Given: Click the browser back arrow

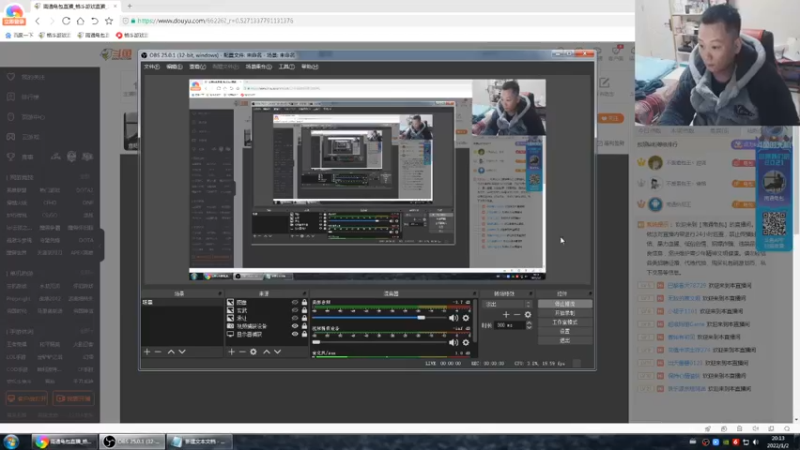Looking at the screenshot, I should pos(37,21).
